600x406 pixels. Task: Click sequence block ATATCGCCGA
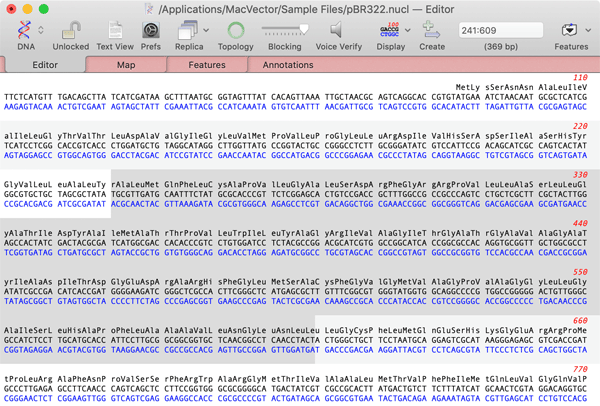pos(28,292)
